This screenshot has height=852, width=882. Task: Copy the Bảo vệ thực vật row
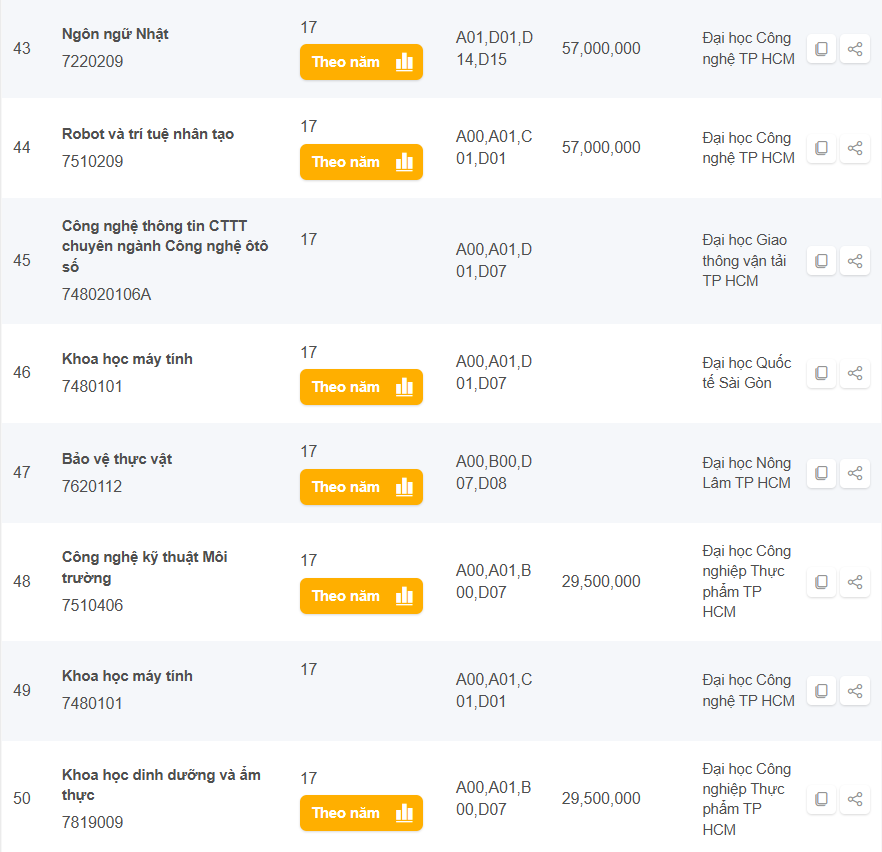point(821,473)
